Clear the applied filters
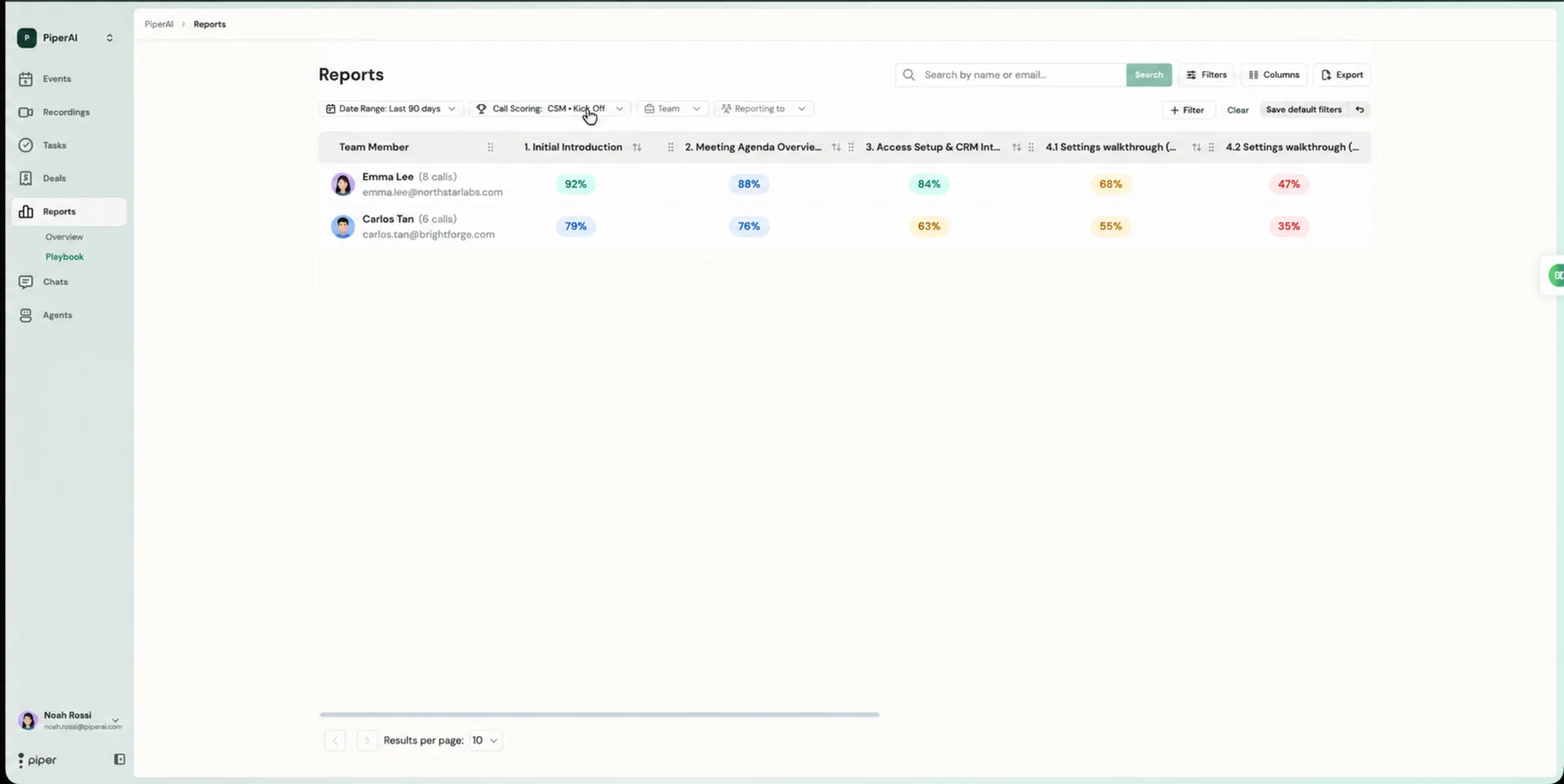 coord(1237,110)
